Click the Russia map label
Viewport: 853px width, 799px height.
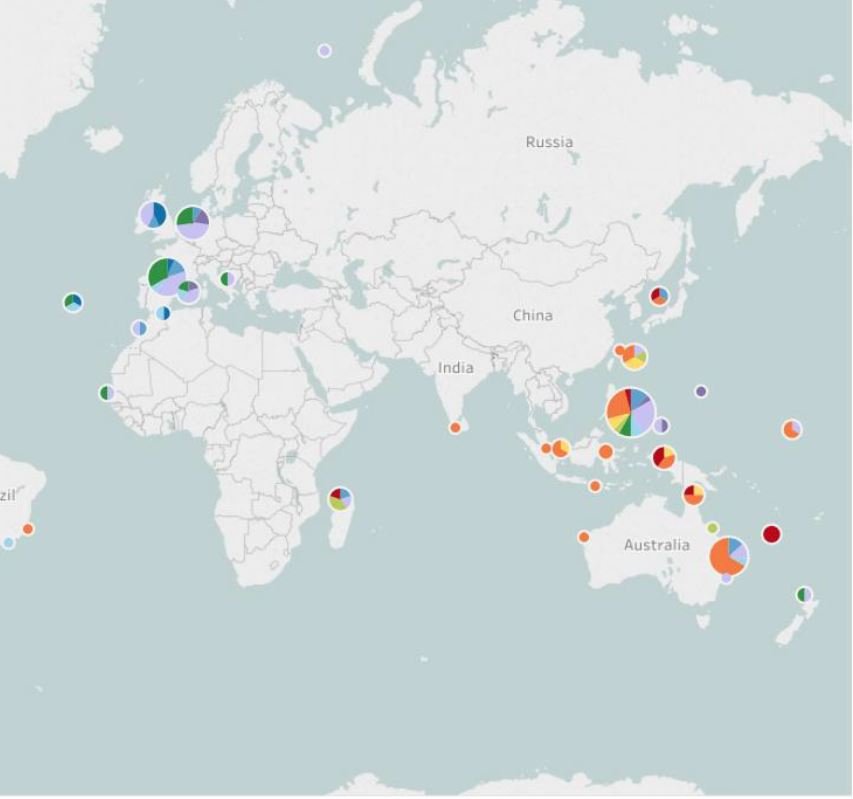[549, 142]
